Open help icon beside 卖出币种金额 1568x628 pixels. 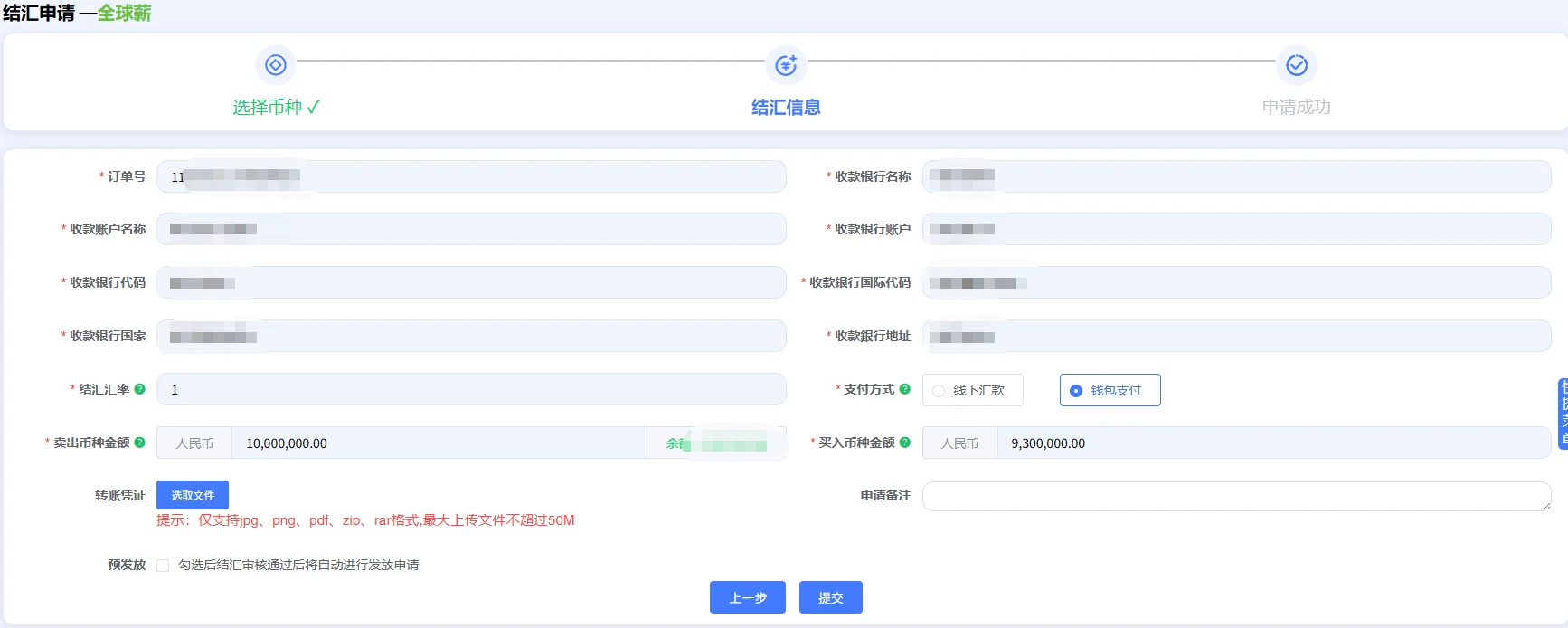point(139,442)
